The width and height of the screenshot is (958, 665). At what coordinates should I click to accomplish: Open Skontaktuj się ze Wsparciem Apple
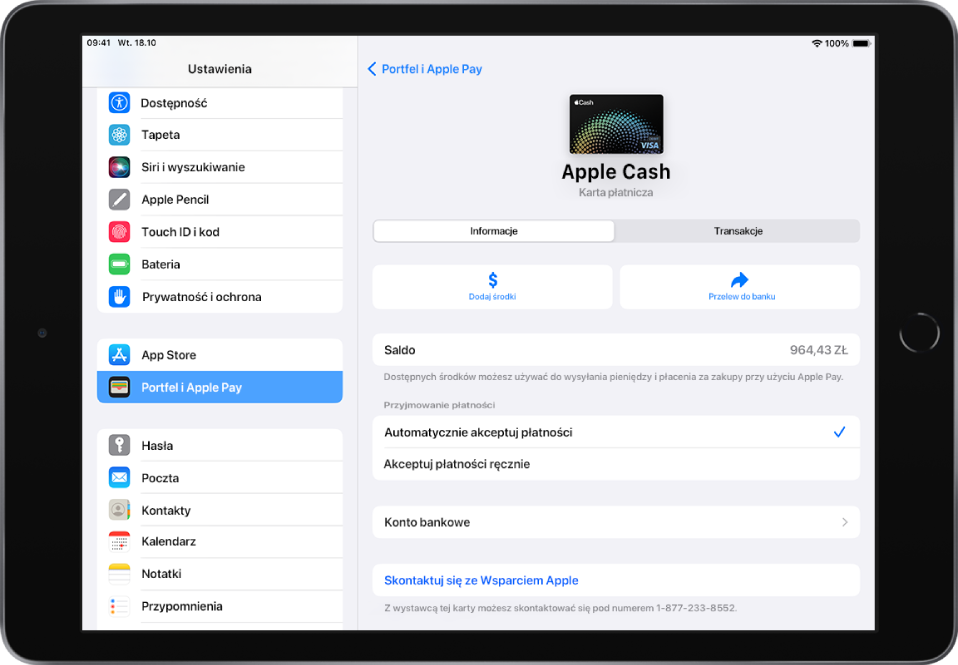click(616, 580)
